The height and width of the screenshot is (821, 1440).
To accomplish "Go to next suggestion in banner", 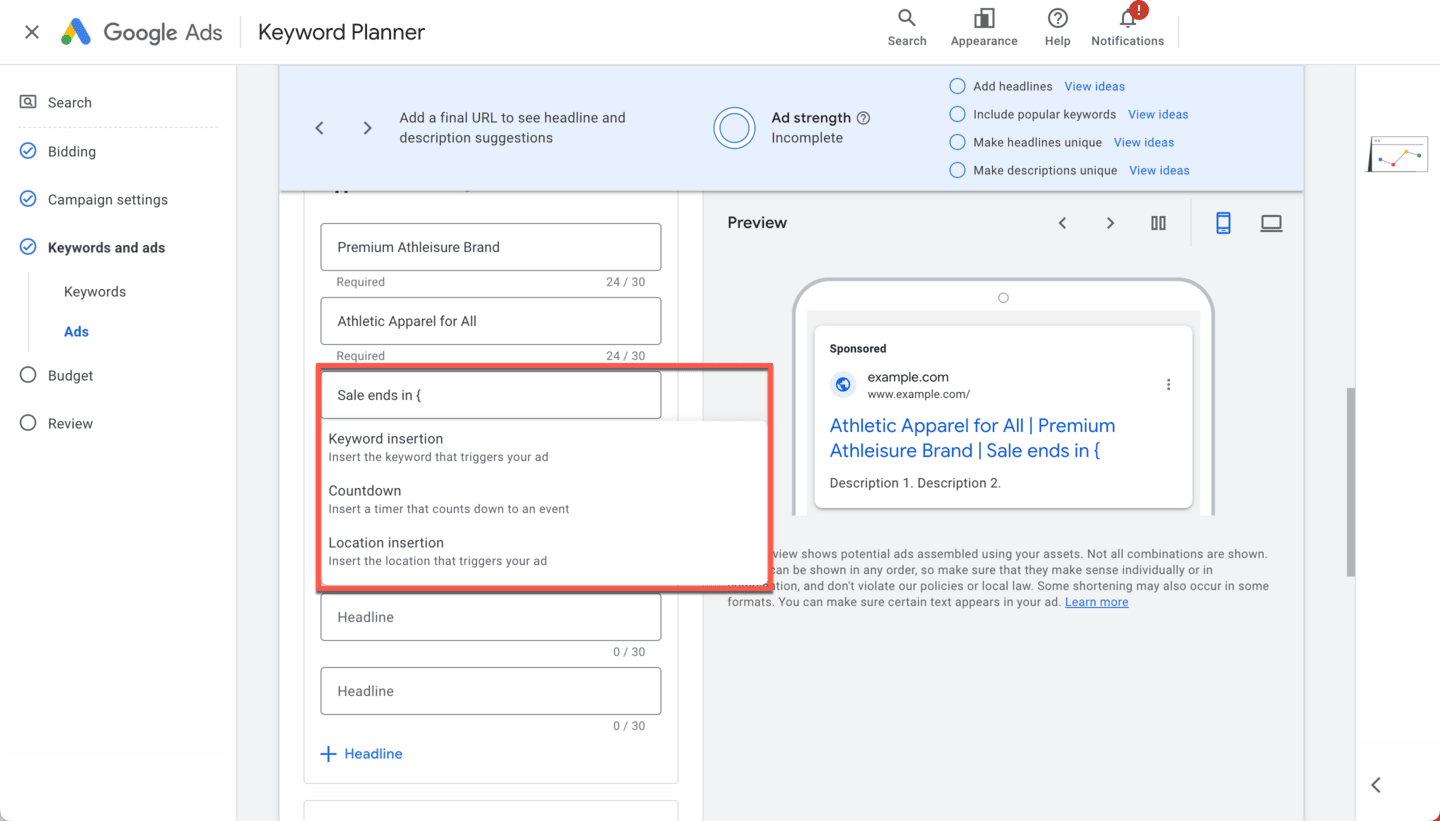I will click(x=367, y=128).
